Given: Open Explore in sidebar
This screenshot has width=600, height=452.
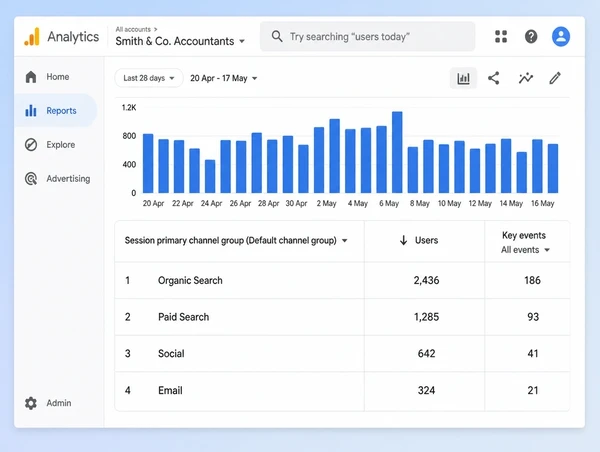Looking at the screenshot, I should (x=60, y=145).
